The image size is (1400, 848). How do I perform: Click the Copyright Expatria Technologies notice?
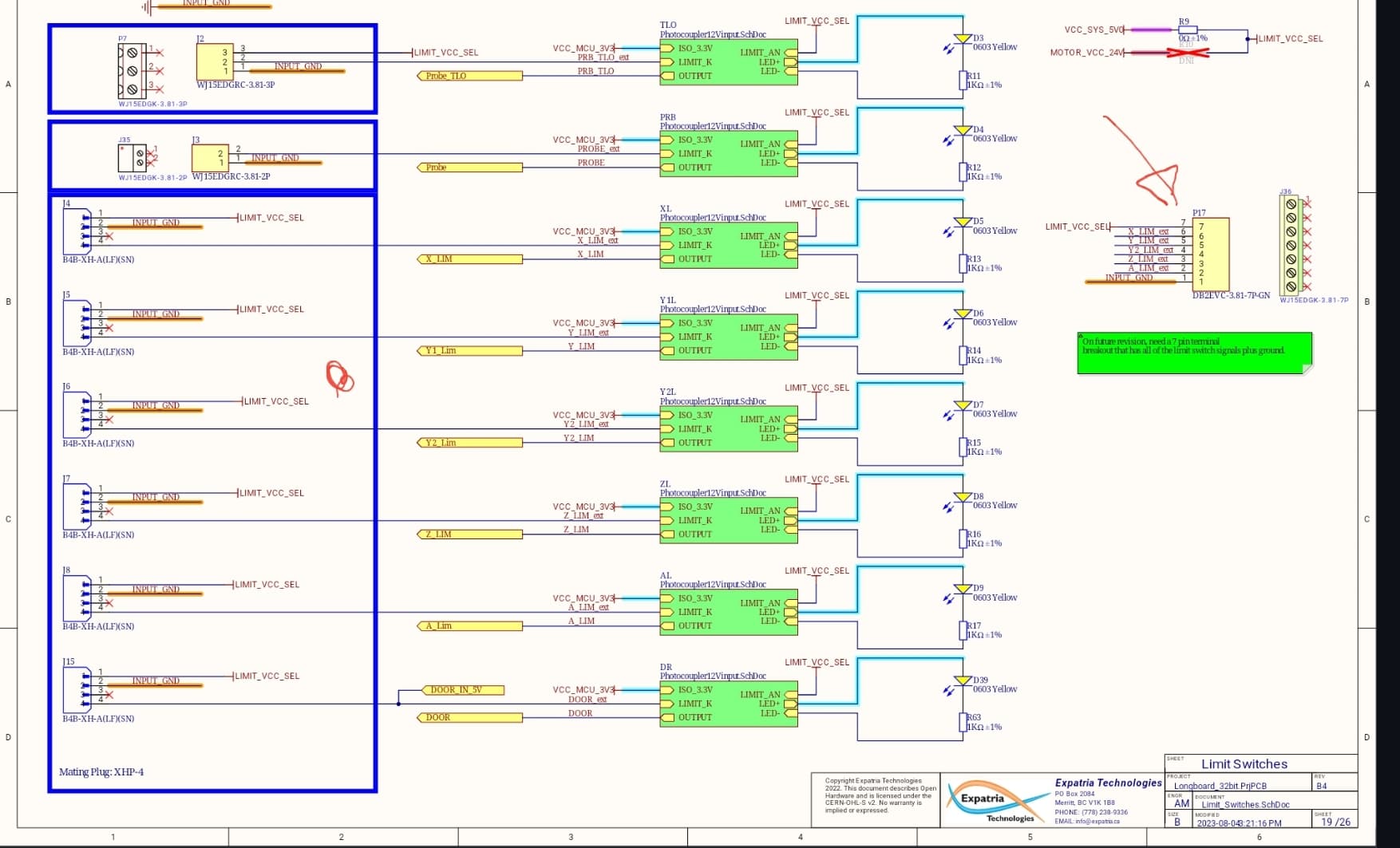[880, 795]
